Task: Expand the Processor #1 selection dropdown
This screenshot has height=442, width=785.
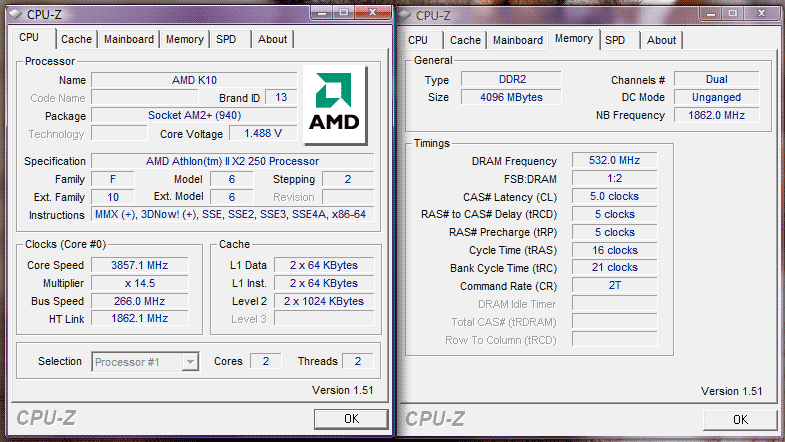Action: [x=190, y=361]
